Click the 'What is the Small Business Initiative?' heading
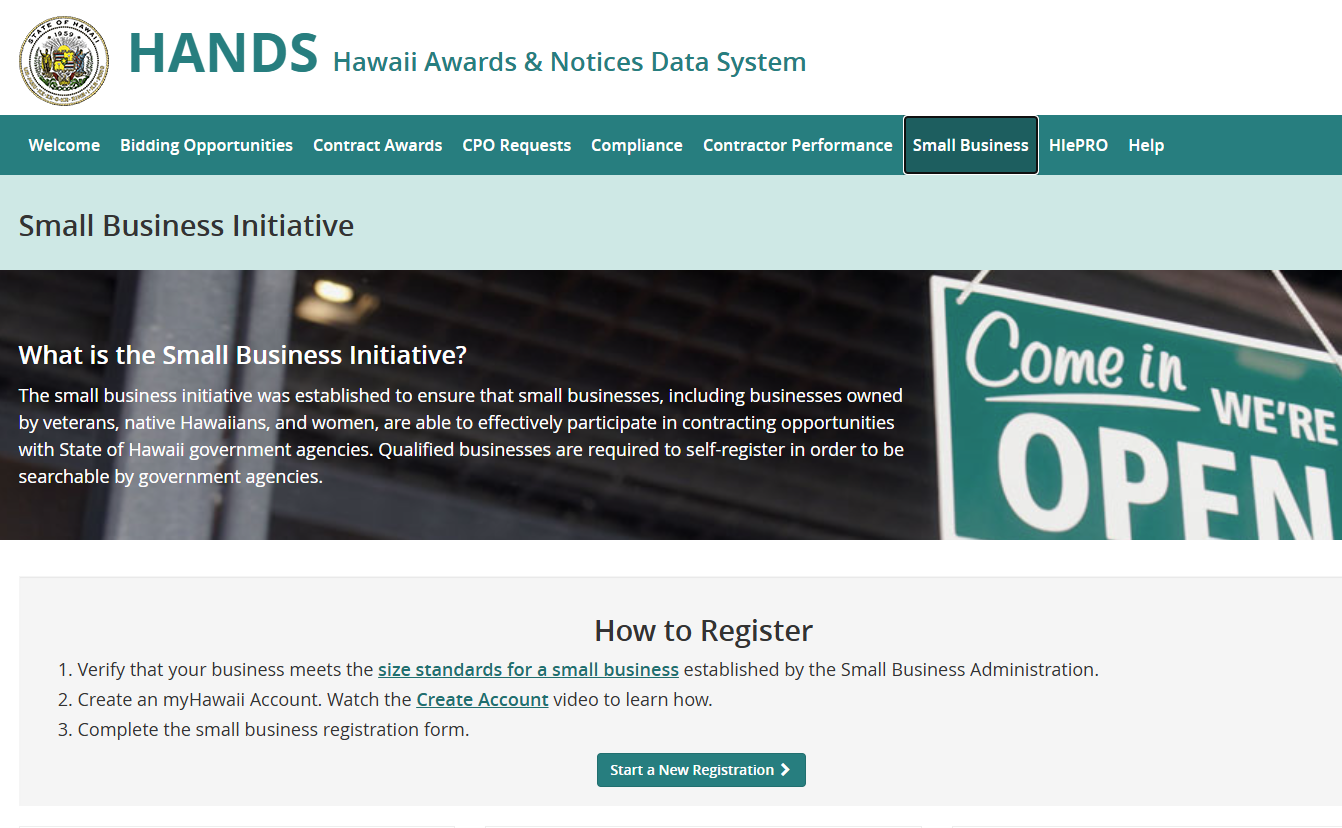The image size is (1342, 828). [x=243, y=355]
